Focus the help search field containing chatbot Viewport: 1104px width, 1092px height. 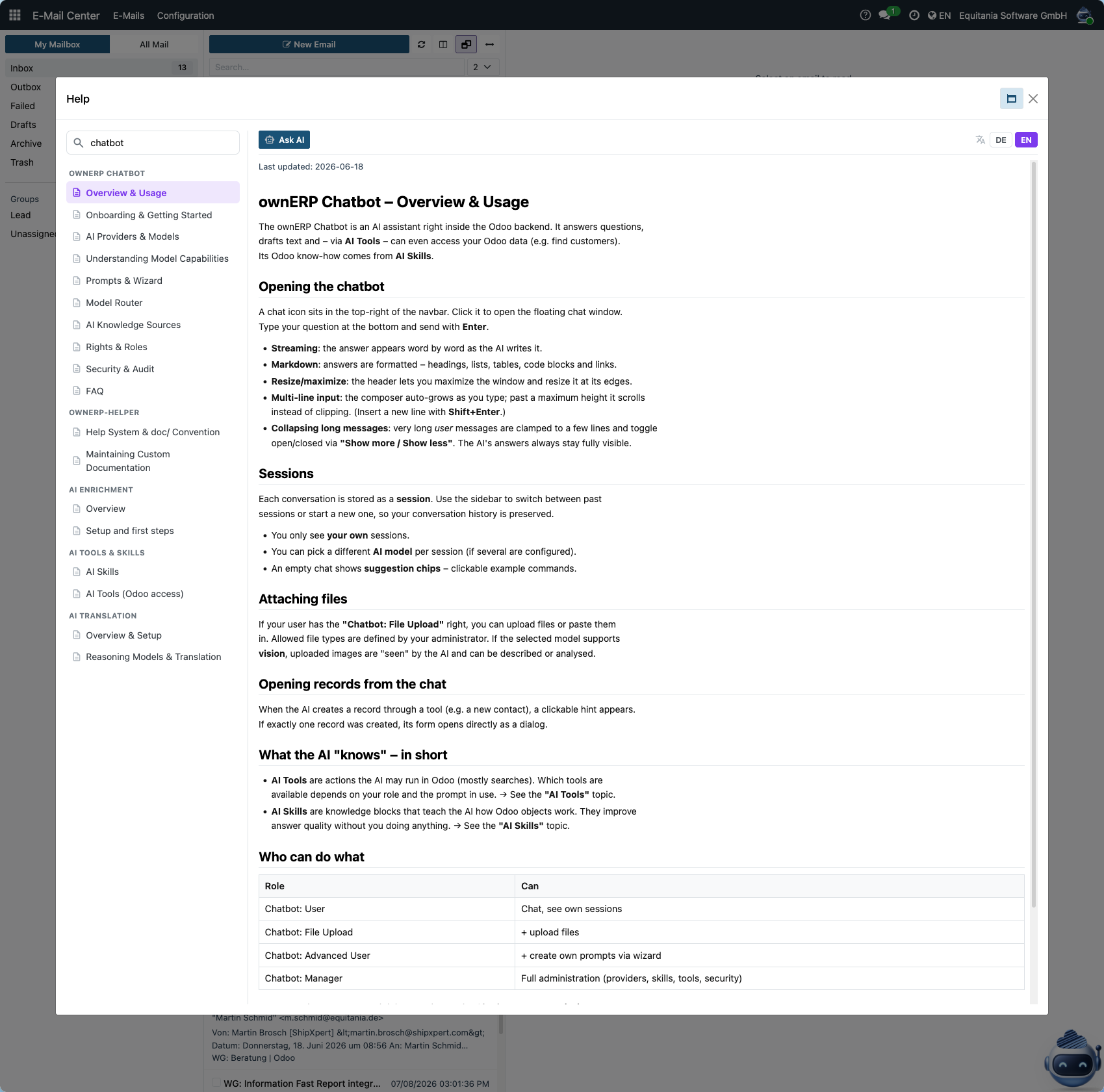(153, 143)
